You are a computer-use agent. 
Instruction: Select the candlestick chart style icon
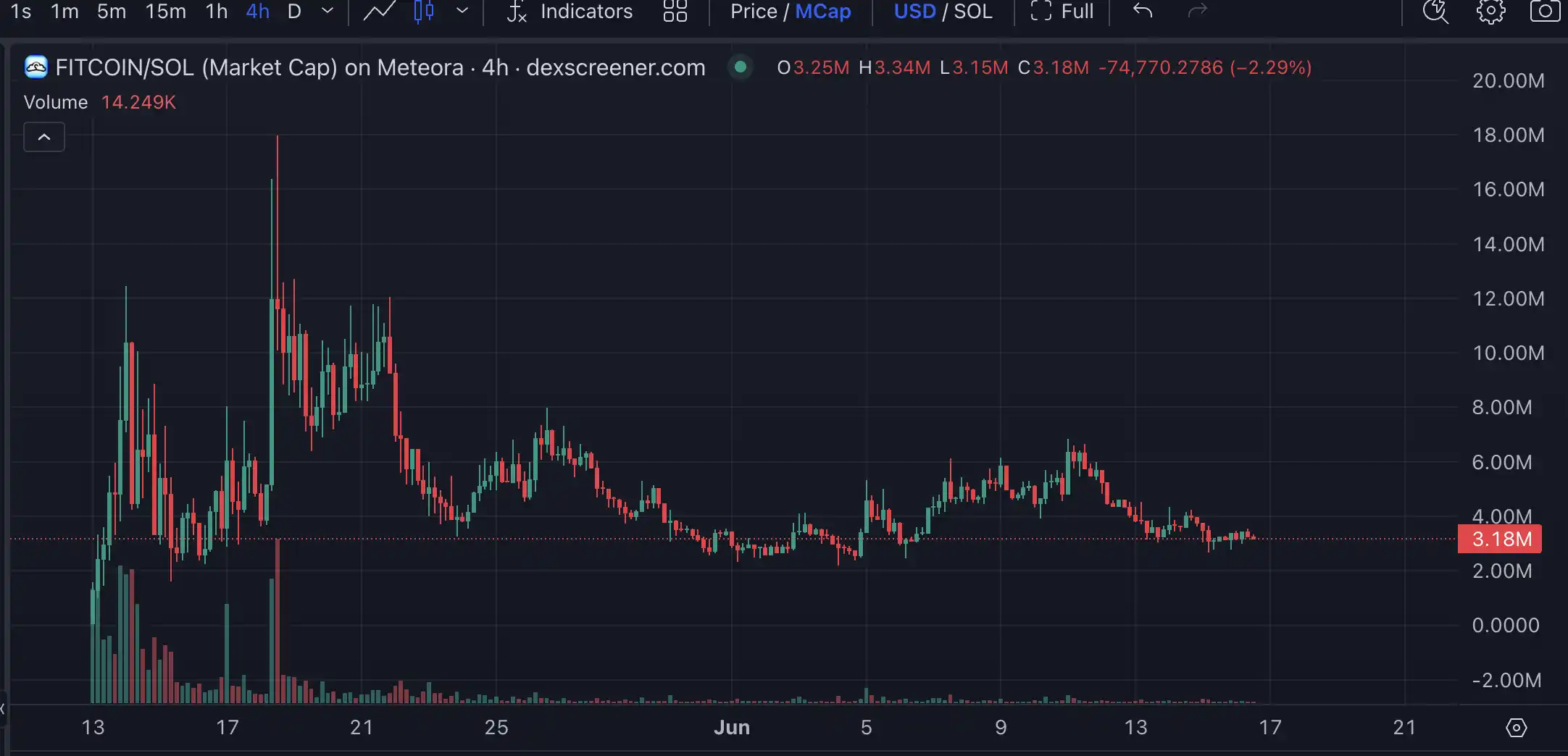click(424, 12)
